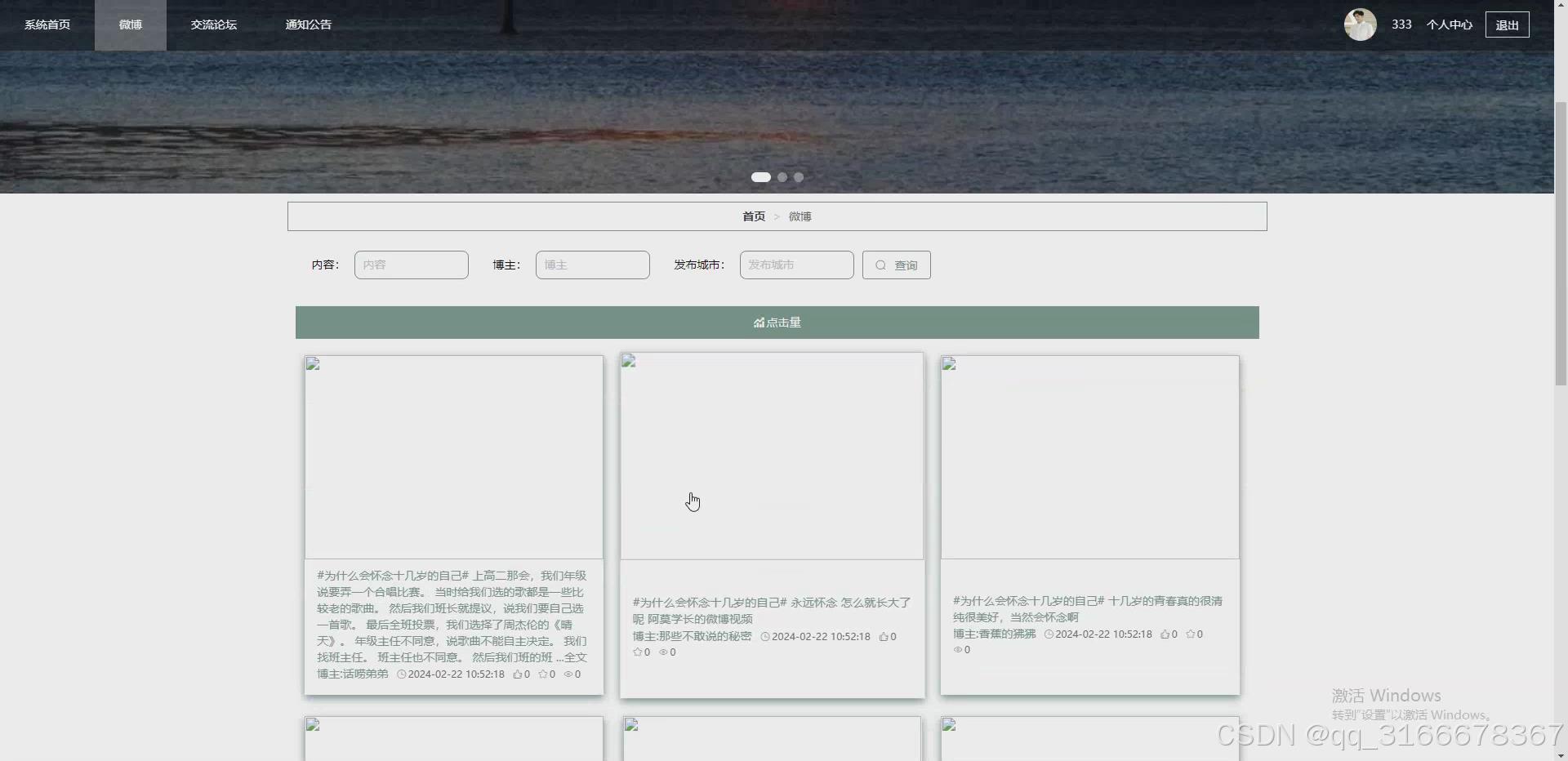1568x761 pixels.
Task: Click the text 博主:香蕉的狒狒
Action: pos(994,634)
